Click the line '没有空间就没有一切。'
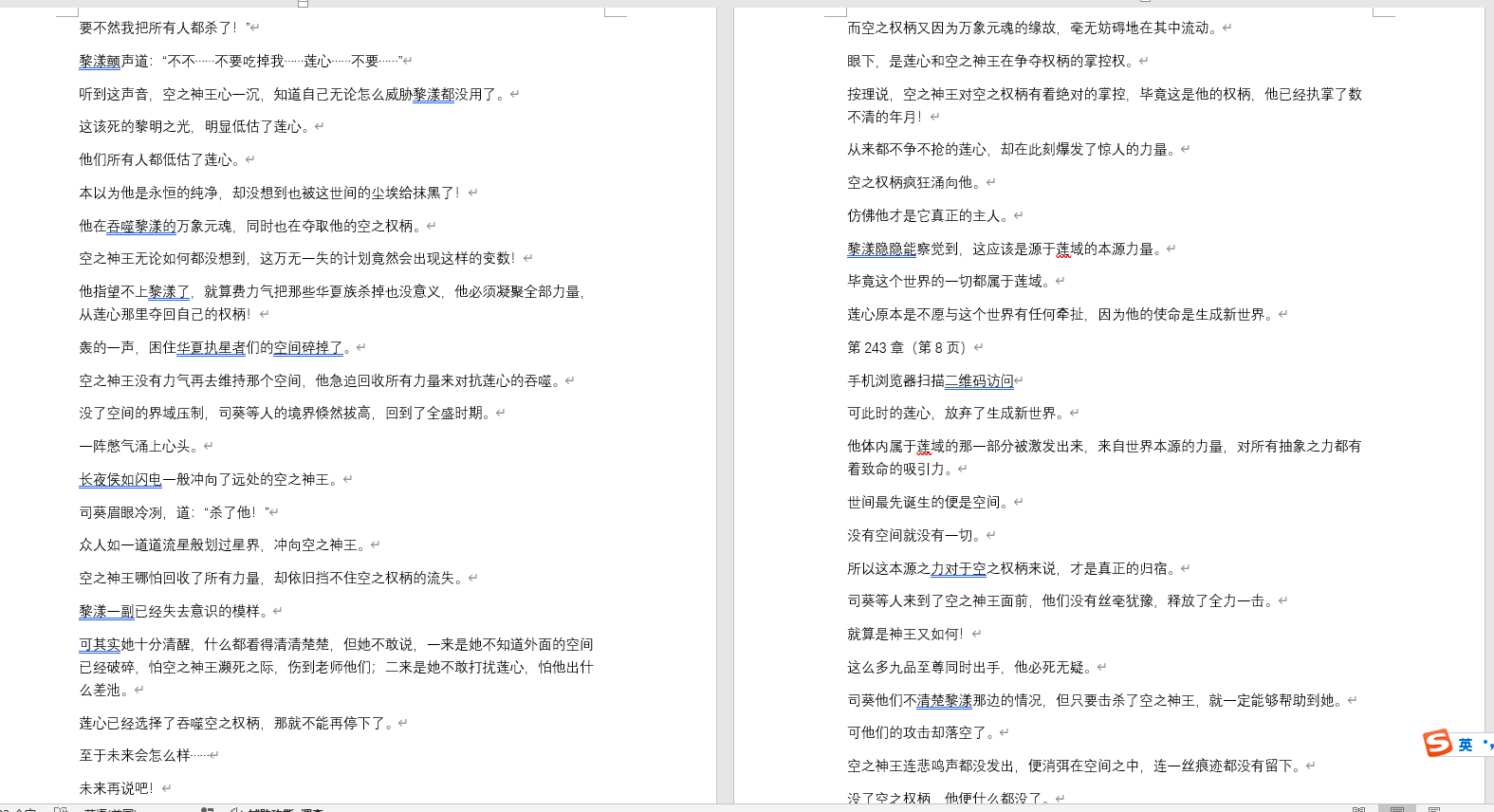 (x=916, y=535)
